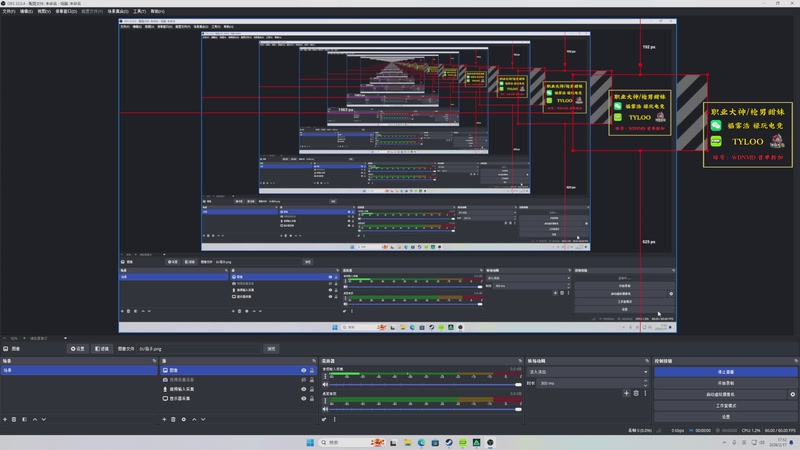Remove the selected source with trash icon
Image resolution: width=800 pixels, height=450 pixels.
tap(173, 419)
